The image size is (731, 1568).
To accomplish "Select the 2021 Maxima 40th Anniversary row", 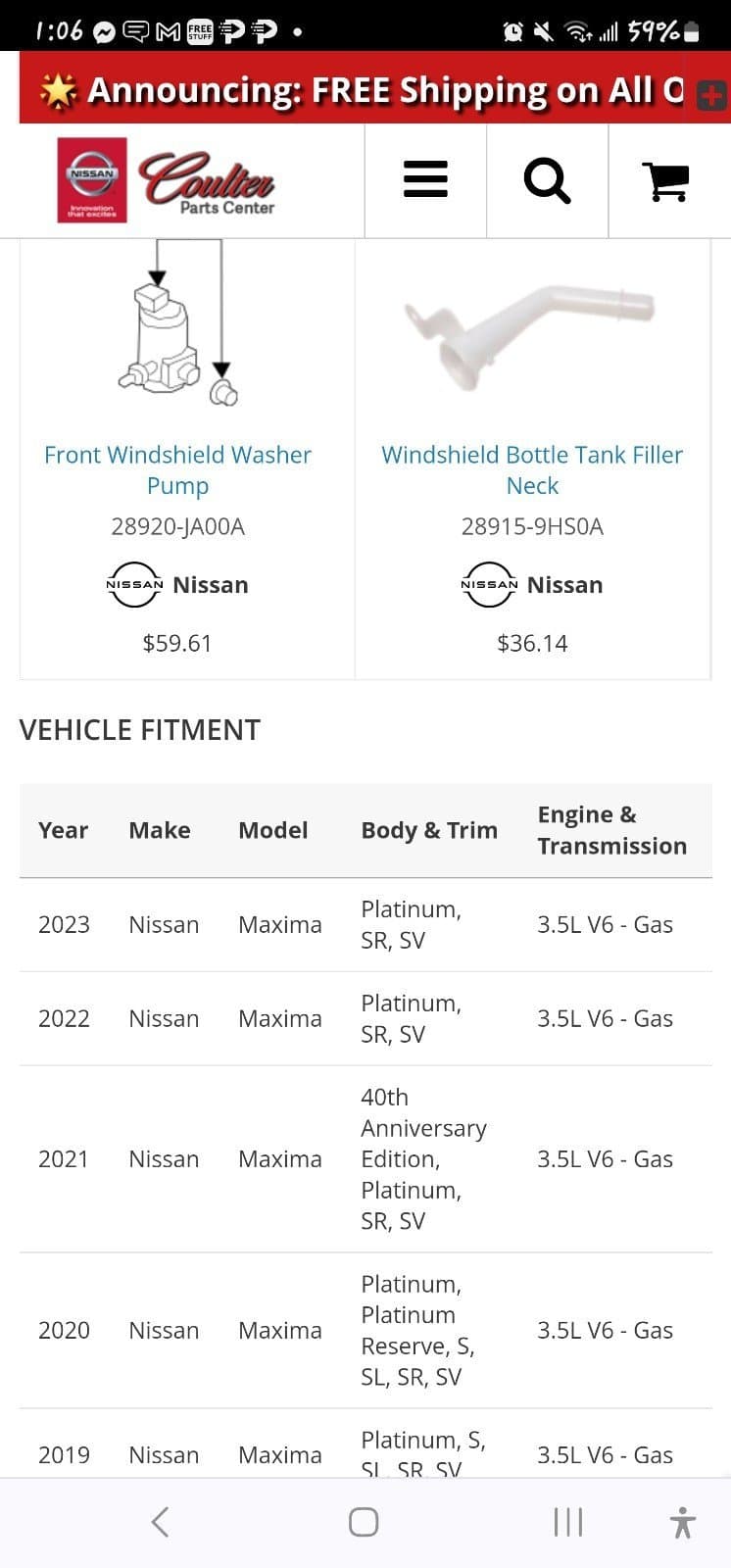I will coord(365,1158).
